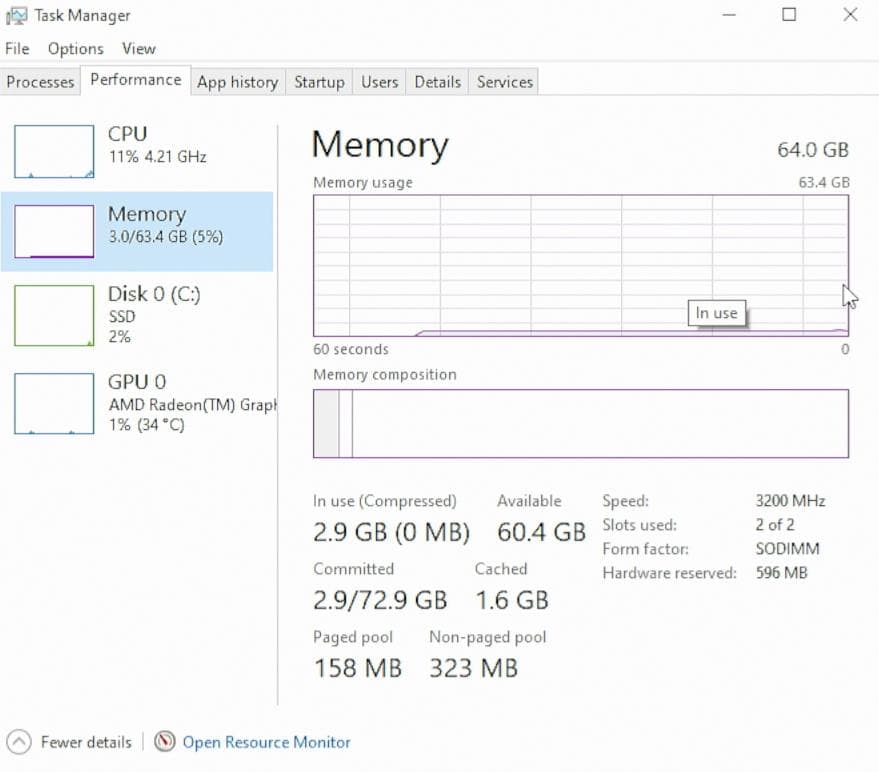Open the Users tab

[379, 82]
